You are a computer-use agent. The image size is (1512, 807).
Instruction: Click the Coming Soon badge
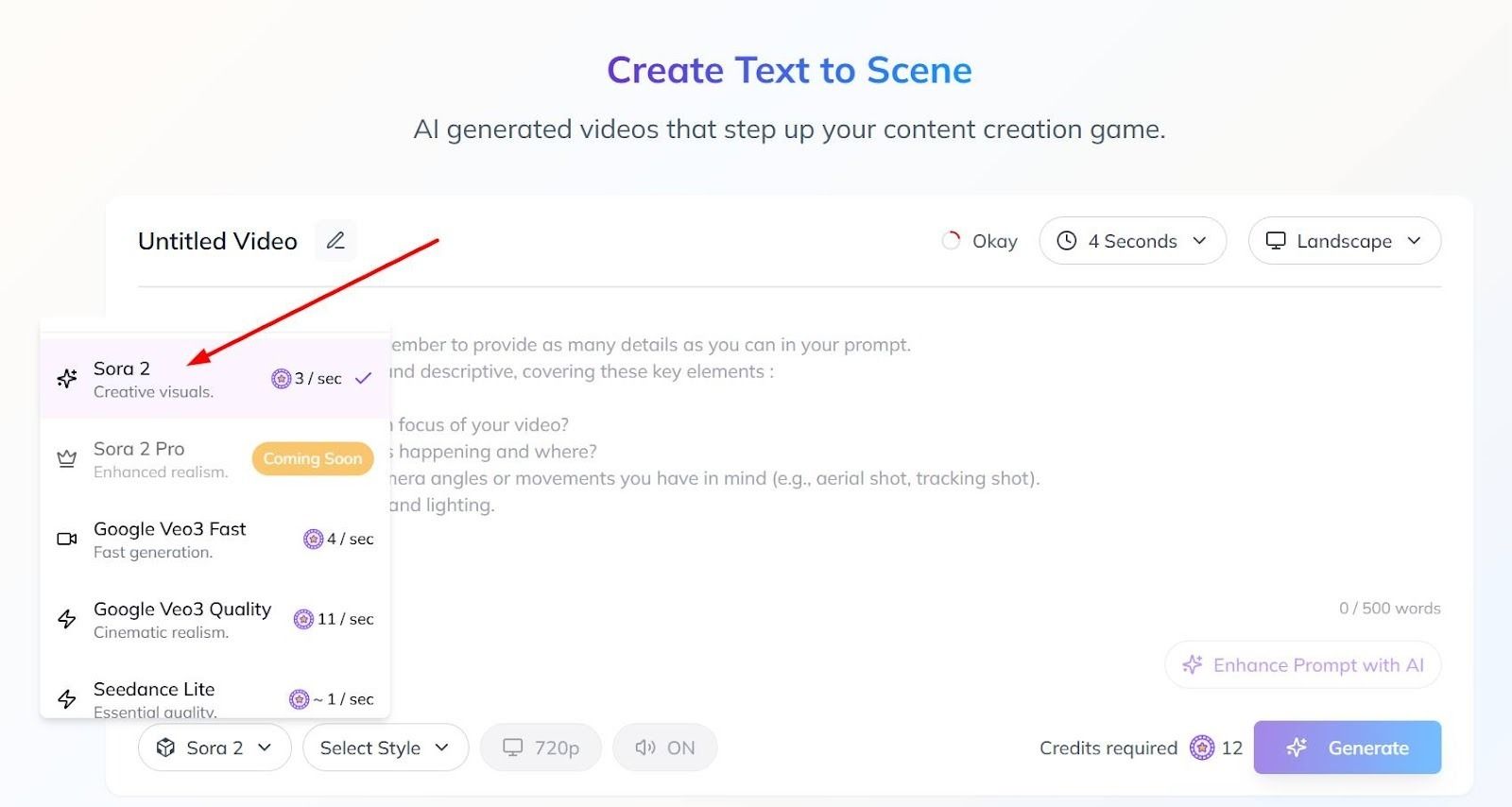(313, 459)
